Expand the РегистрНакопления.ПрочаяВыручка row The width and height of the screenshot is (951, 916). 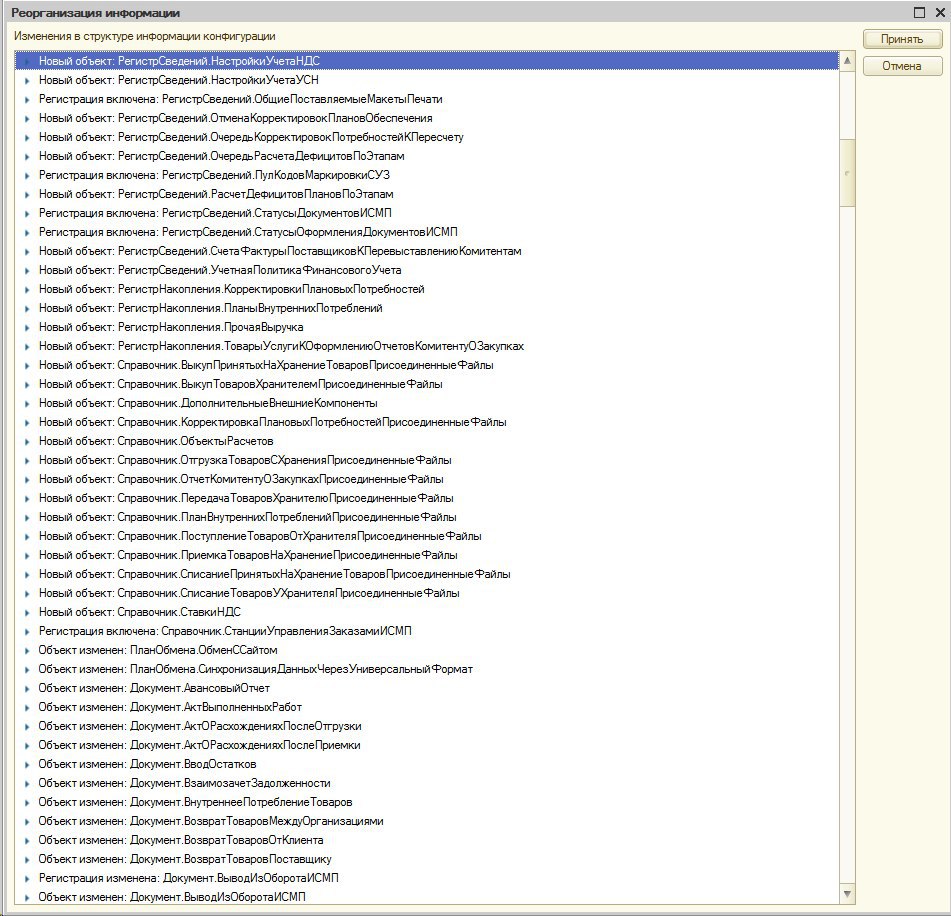pos(27,328)
